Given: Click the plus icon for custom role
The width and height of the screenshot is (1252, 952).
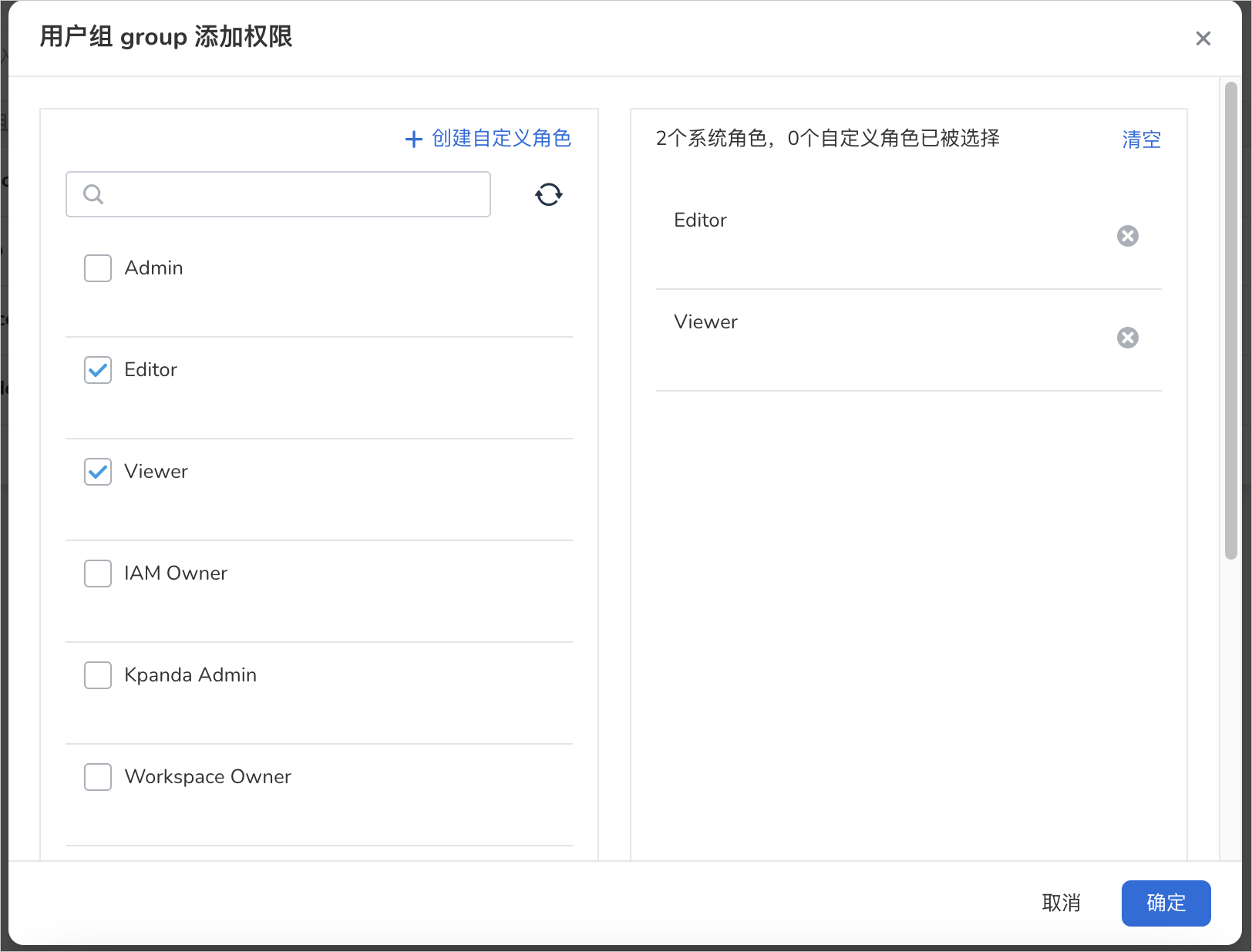Looking at the screenshot, I should point(414,139).
